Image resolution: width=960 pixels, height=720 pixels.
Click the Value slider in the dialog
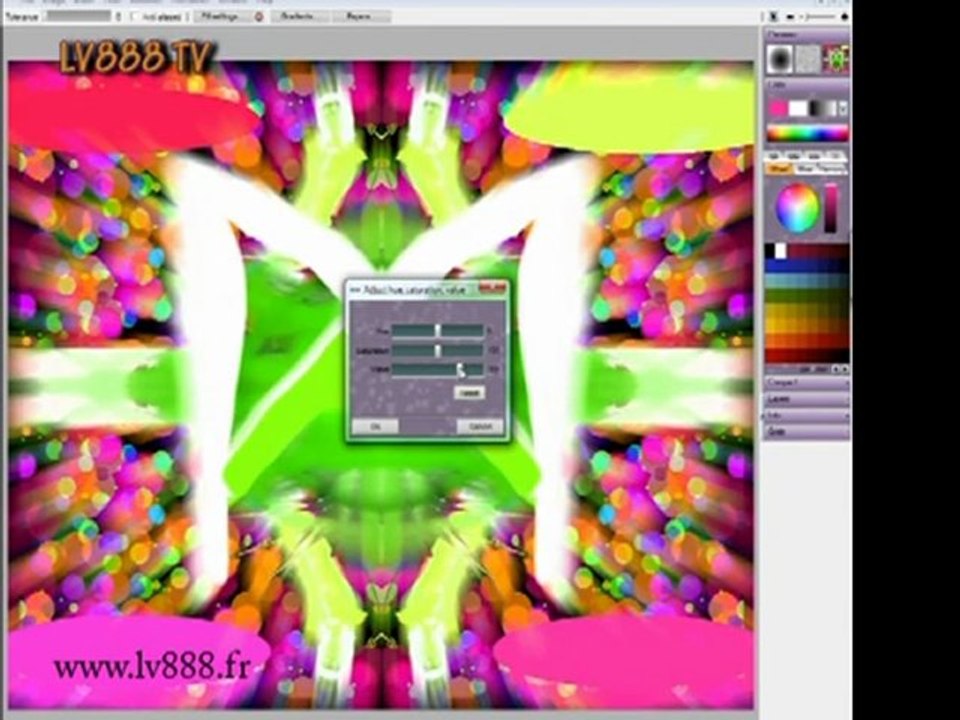(x=437, y=370)
